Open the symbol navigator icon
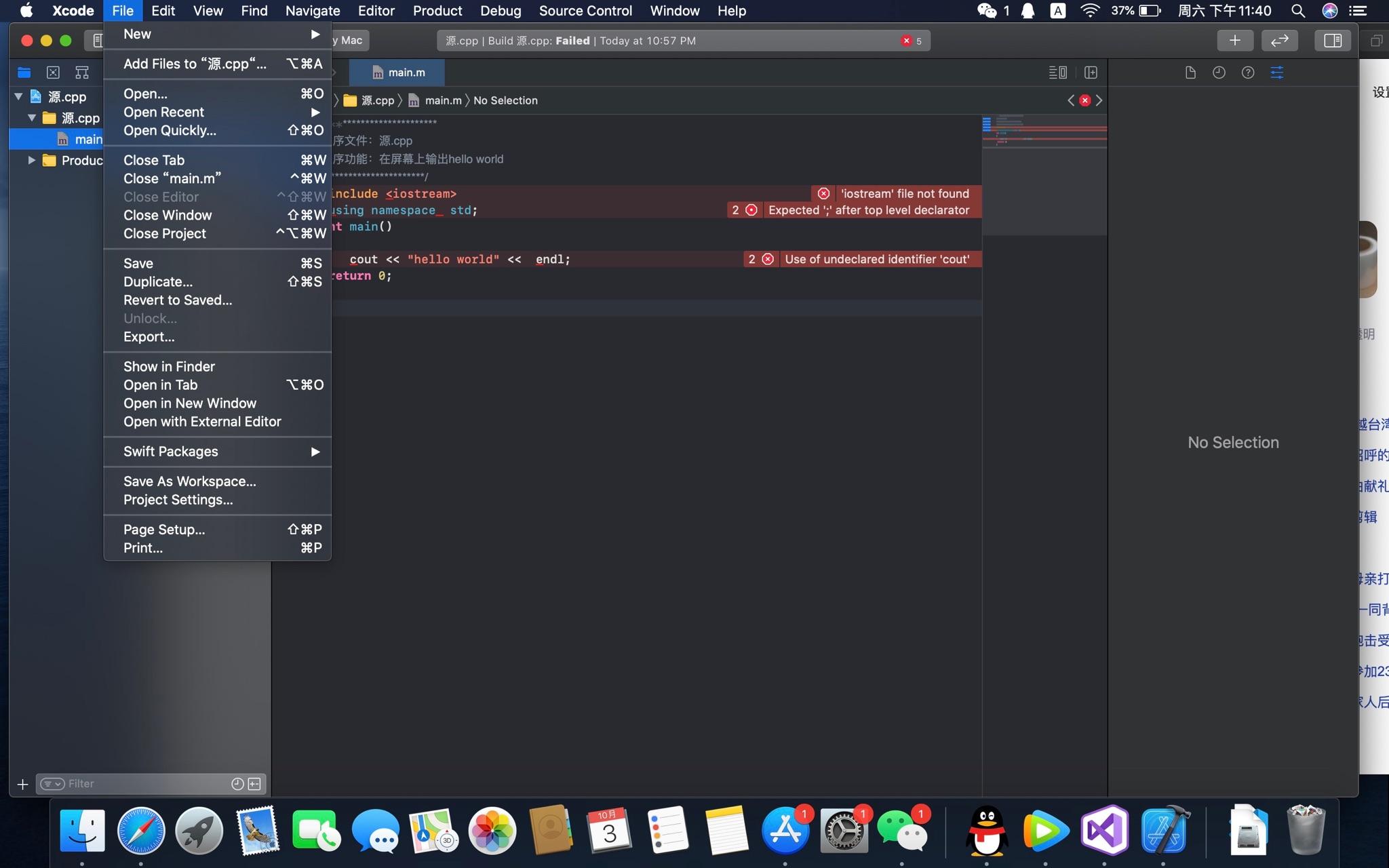 tap(82, 73)
